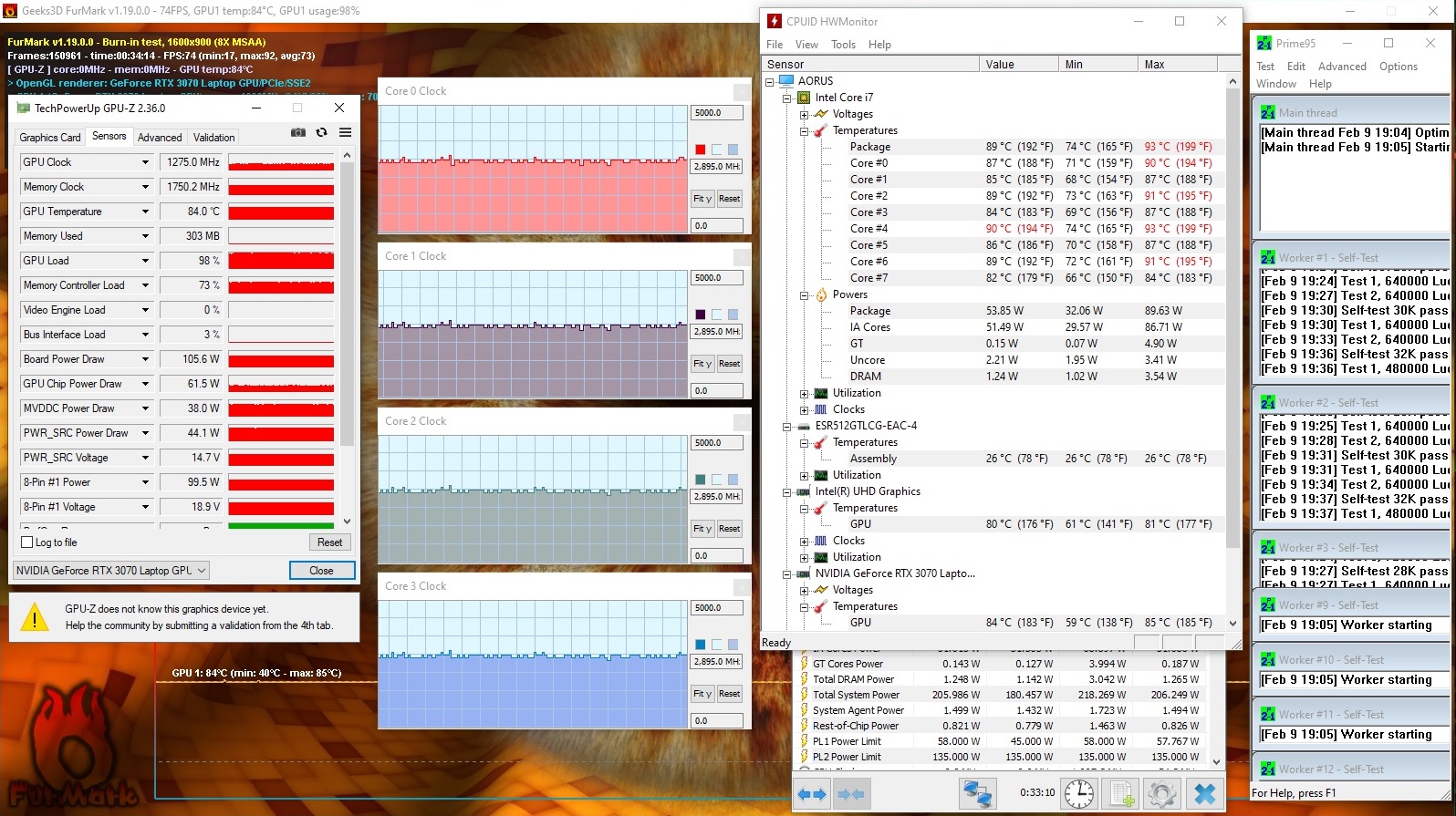Click the HWMonitor Max column header
Screen dimensions: 1456x816
[x=1177, y=65]
